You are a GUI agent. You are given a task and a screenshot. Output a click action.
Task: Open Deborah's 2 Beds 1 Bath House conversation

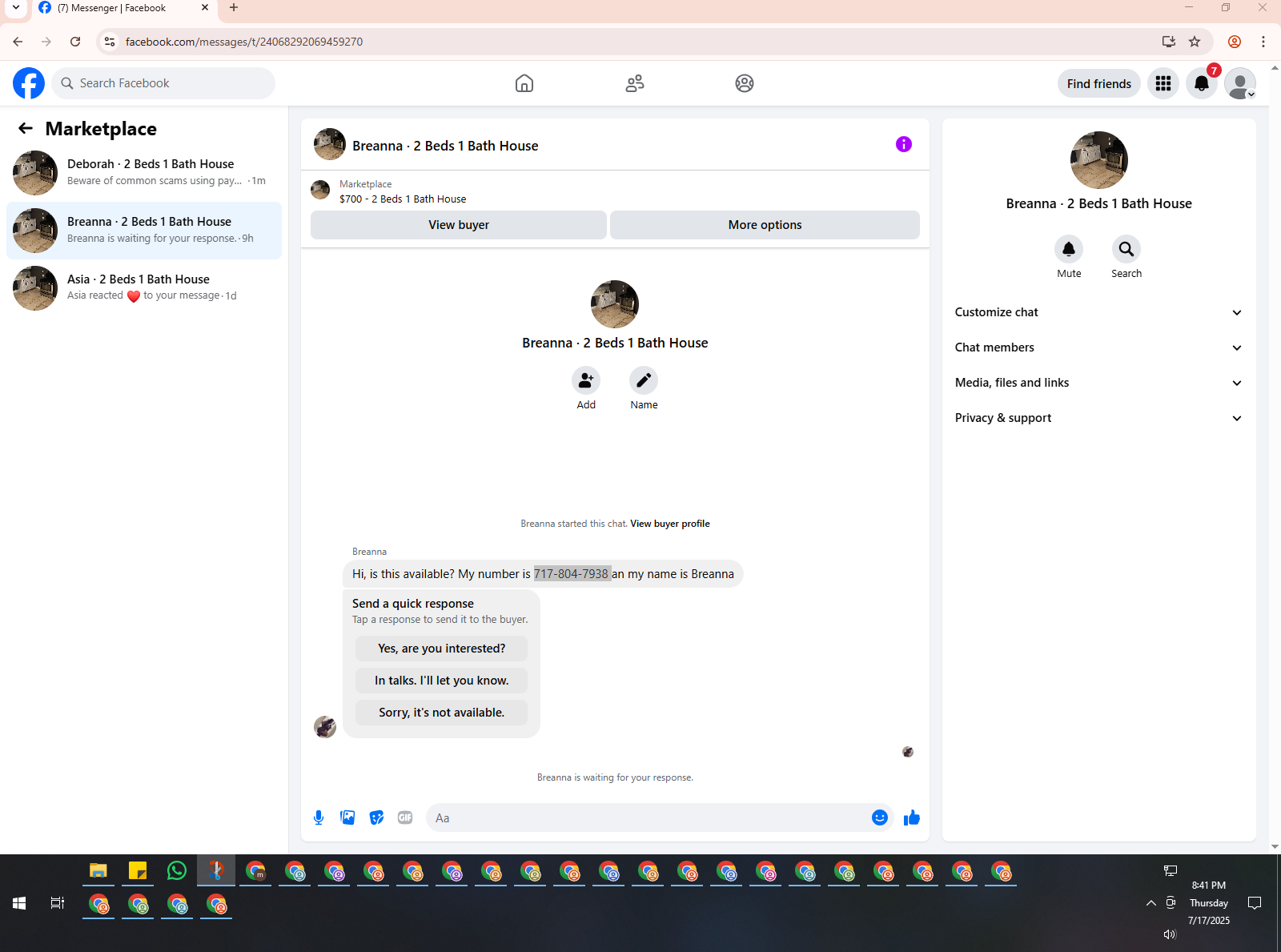[x=144, y=173]
